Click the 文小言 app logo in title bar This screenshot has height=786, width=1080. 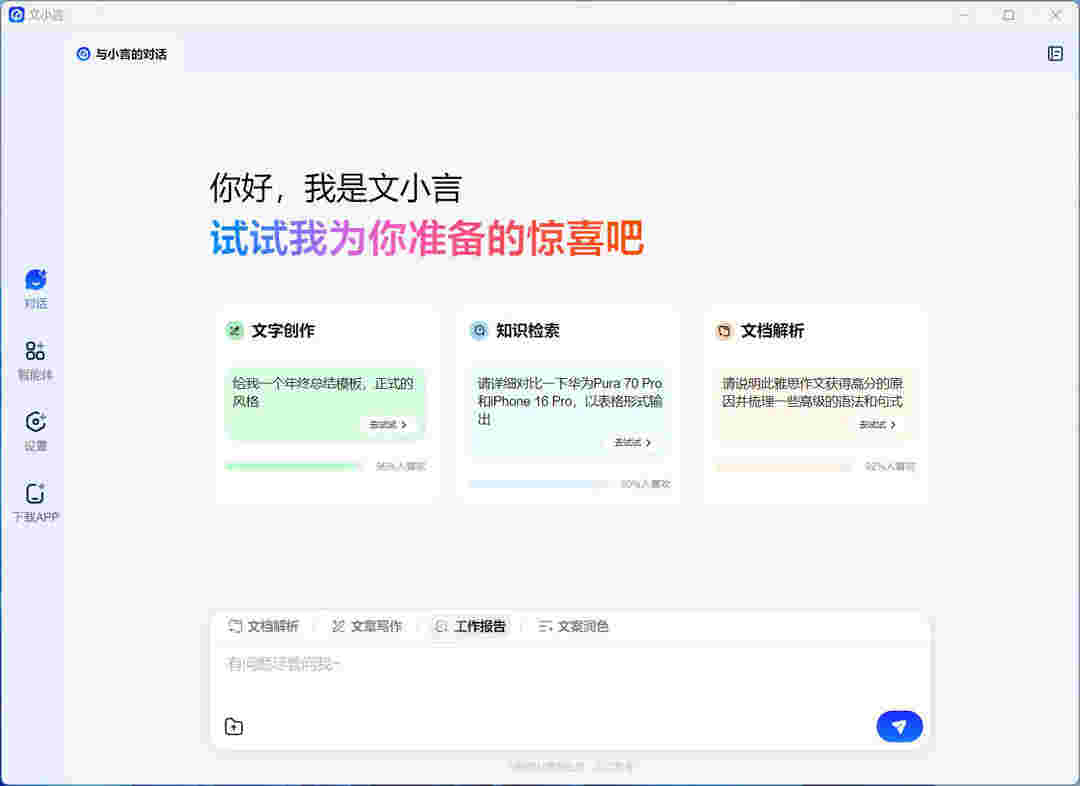pyautogui.click(x=16, y=15)
